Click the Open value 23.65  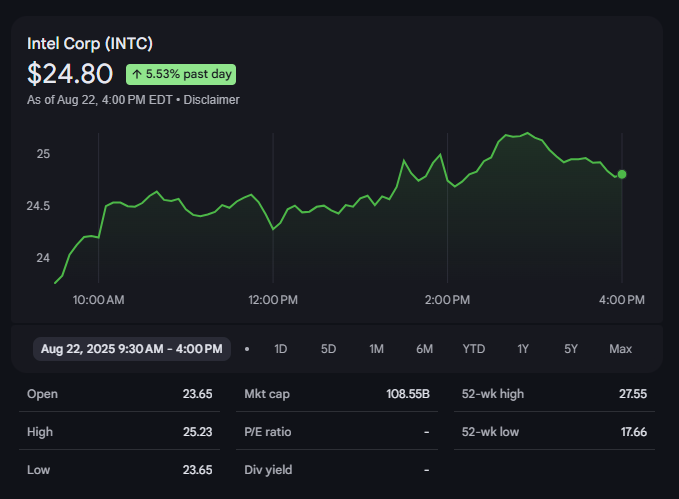coord(197,394)
